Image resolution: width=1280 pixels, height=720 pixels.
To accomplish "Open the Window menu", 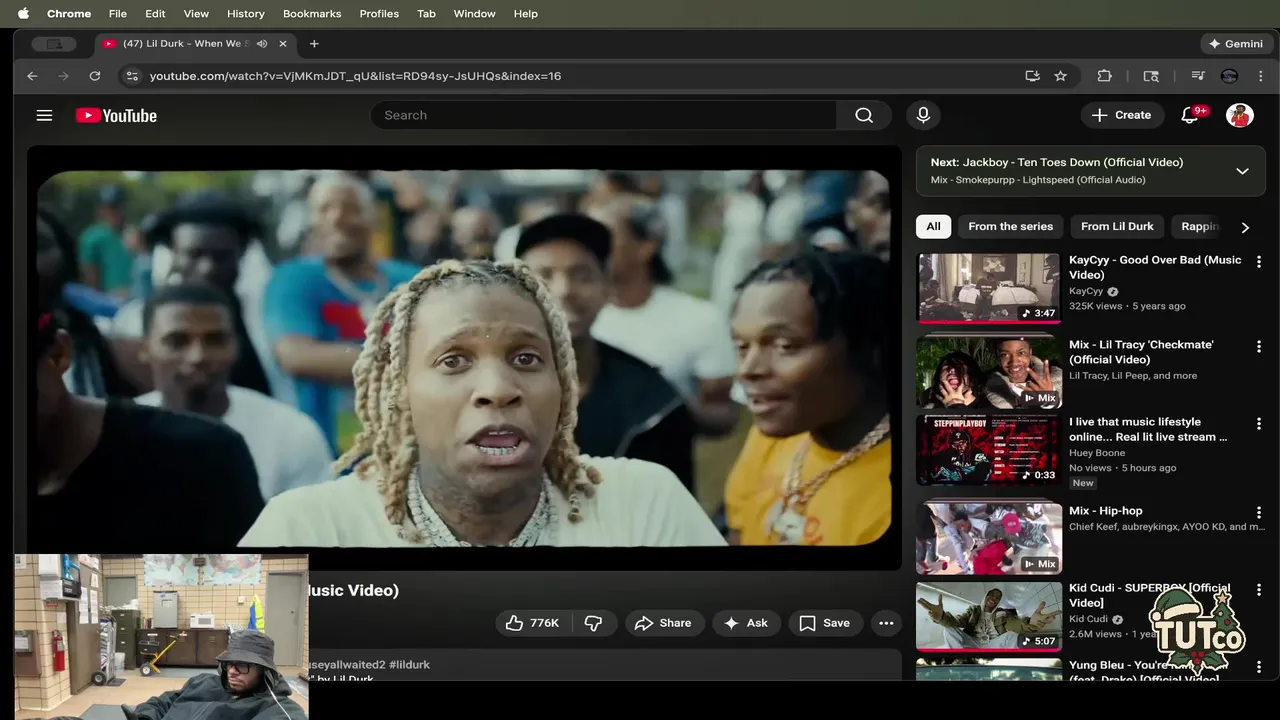I will tap(474, 14).
